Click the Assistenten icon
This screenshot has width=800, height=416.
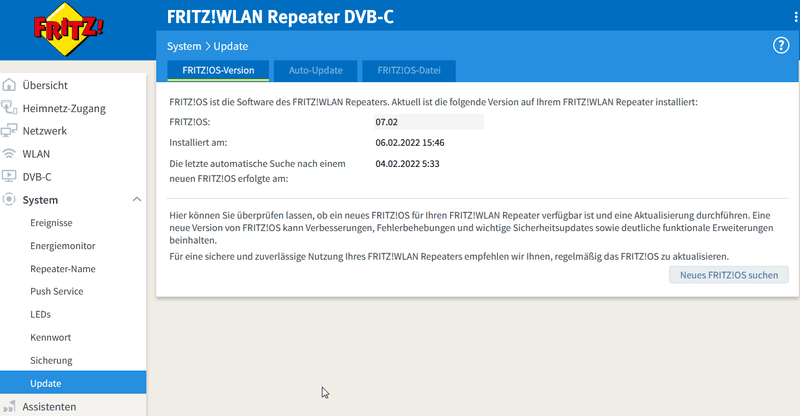pos(9,406)
